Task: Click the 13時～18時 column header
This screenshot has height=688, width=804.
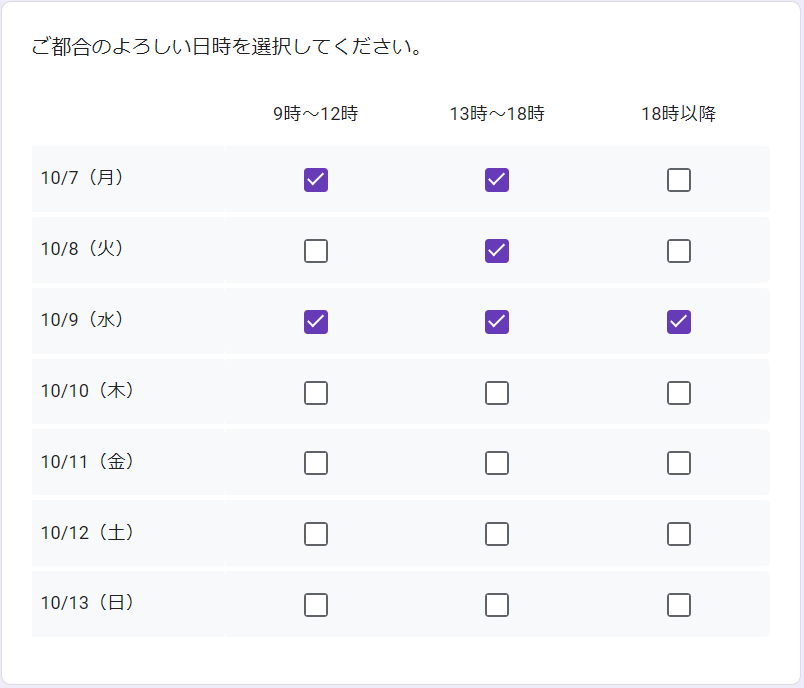Action: click(497, 114)
